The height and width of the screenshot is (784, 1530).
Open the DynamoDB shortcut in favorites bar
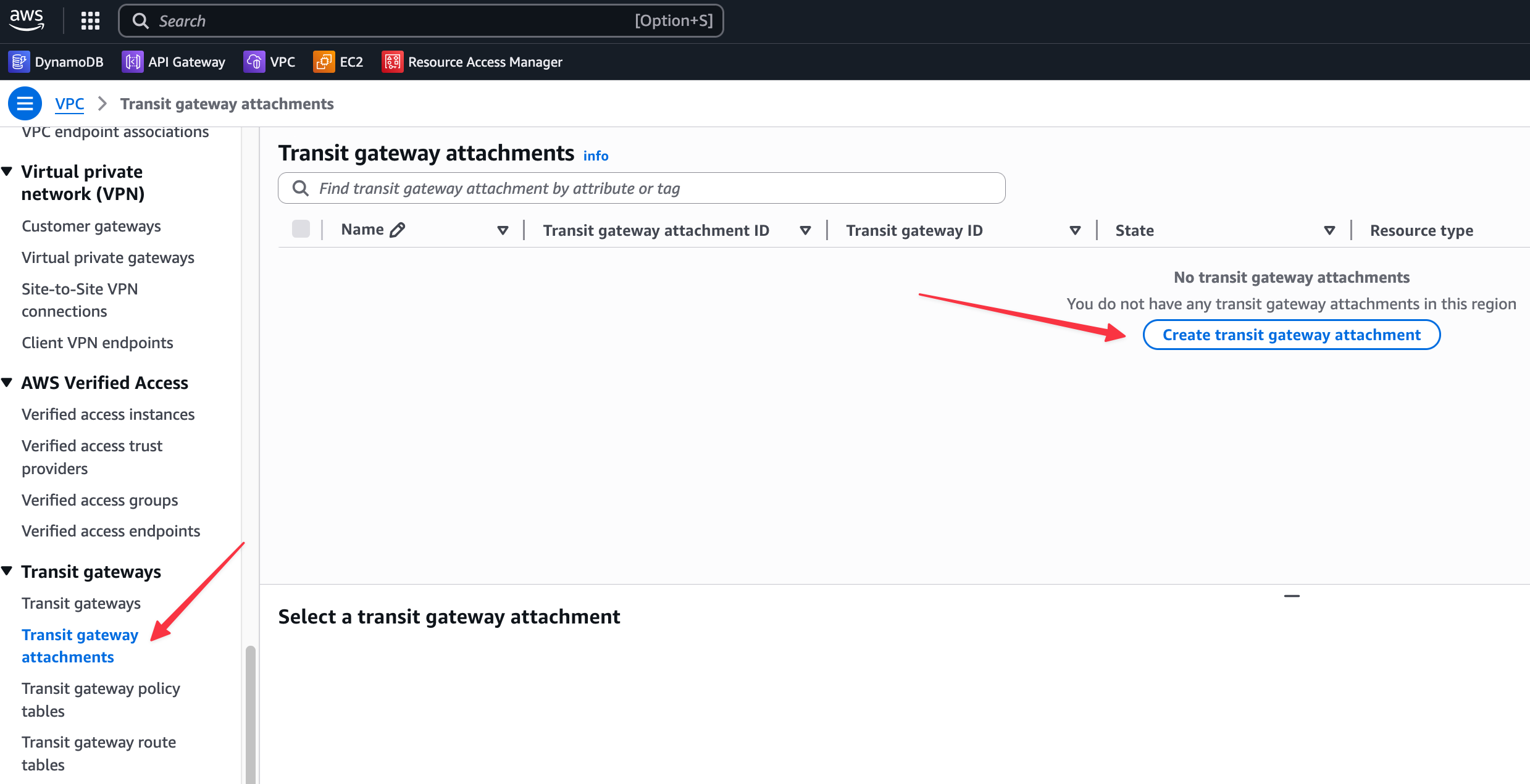pos(56,62)
